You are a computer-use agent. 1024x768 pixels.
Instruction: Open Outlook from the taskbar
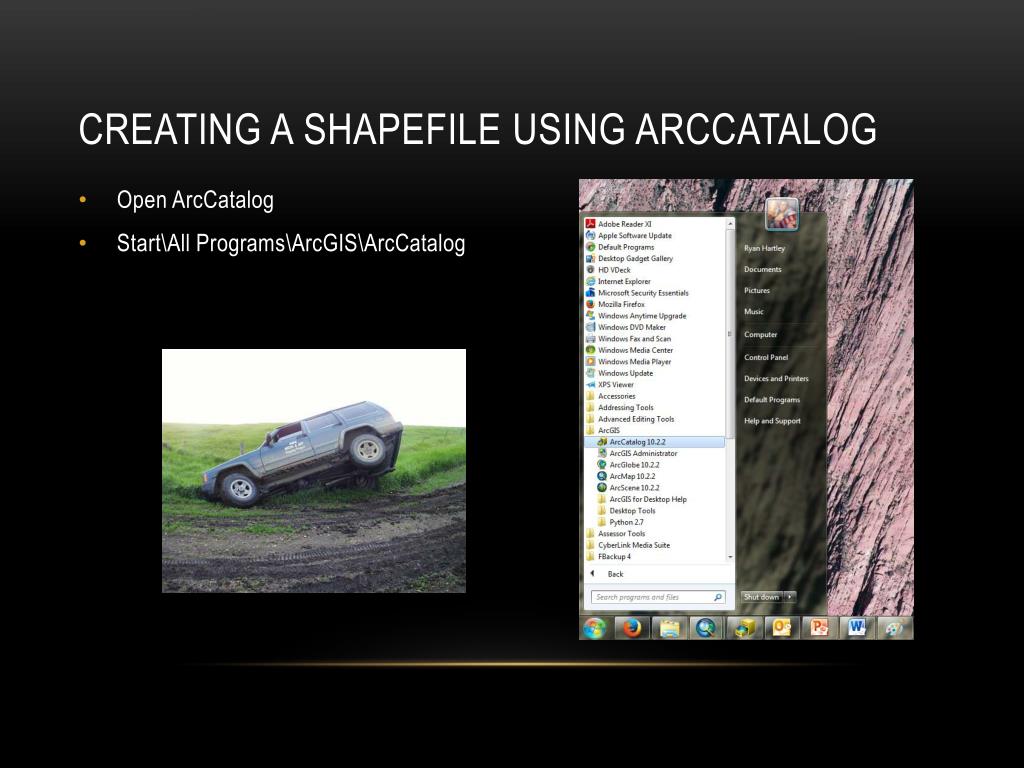(781, 628)
